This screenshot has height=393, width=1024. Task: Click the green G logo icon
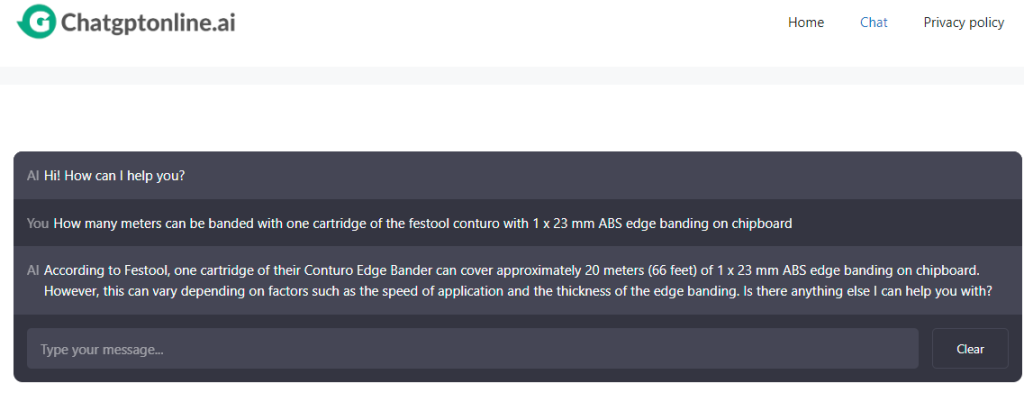click(37, 22)
